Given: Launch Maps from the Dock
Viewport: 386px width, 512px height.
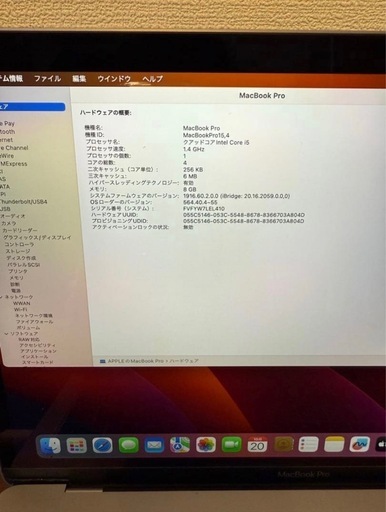Looking at the screenshot, I should coord(180,445).
